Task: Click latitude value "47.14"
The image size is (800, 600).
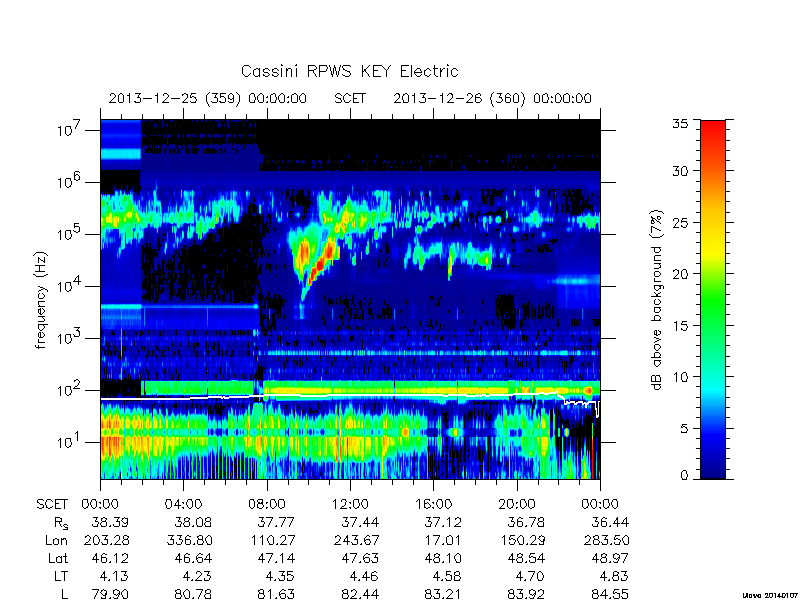Action: [276, 558]
